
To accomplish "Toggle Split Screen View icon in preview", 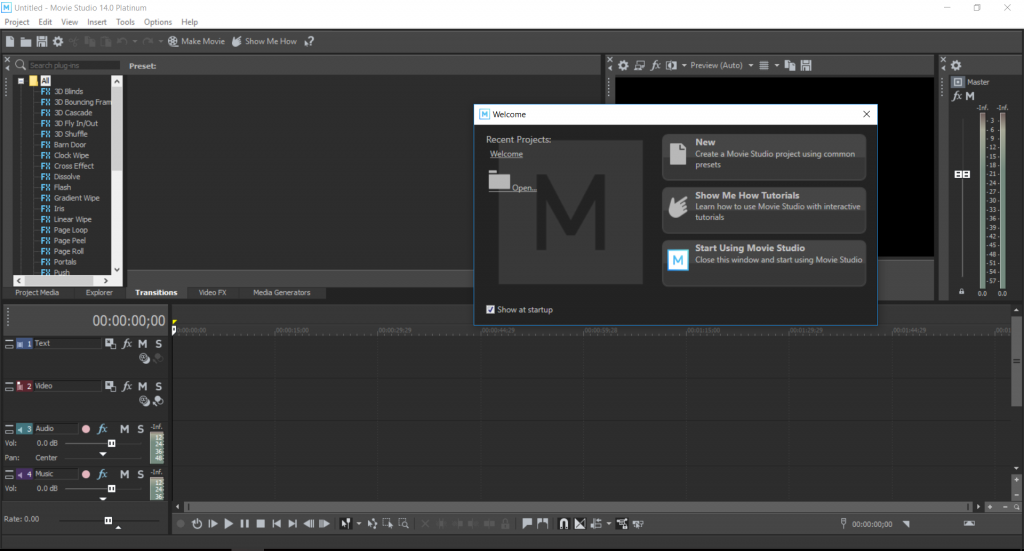I will tap(671, 65).
